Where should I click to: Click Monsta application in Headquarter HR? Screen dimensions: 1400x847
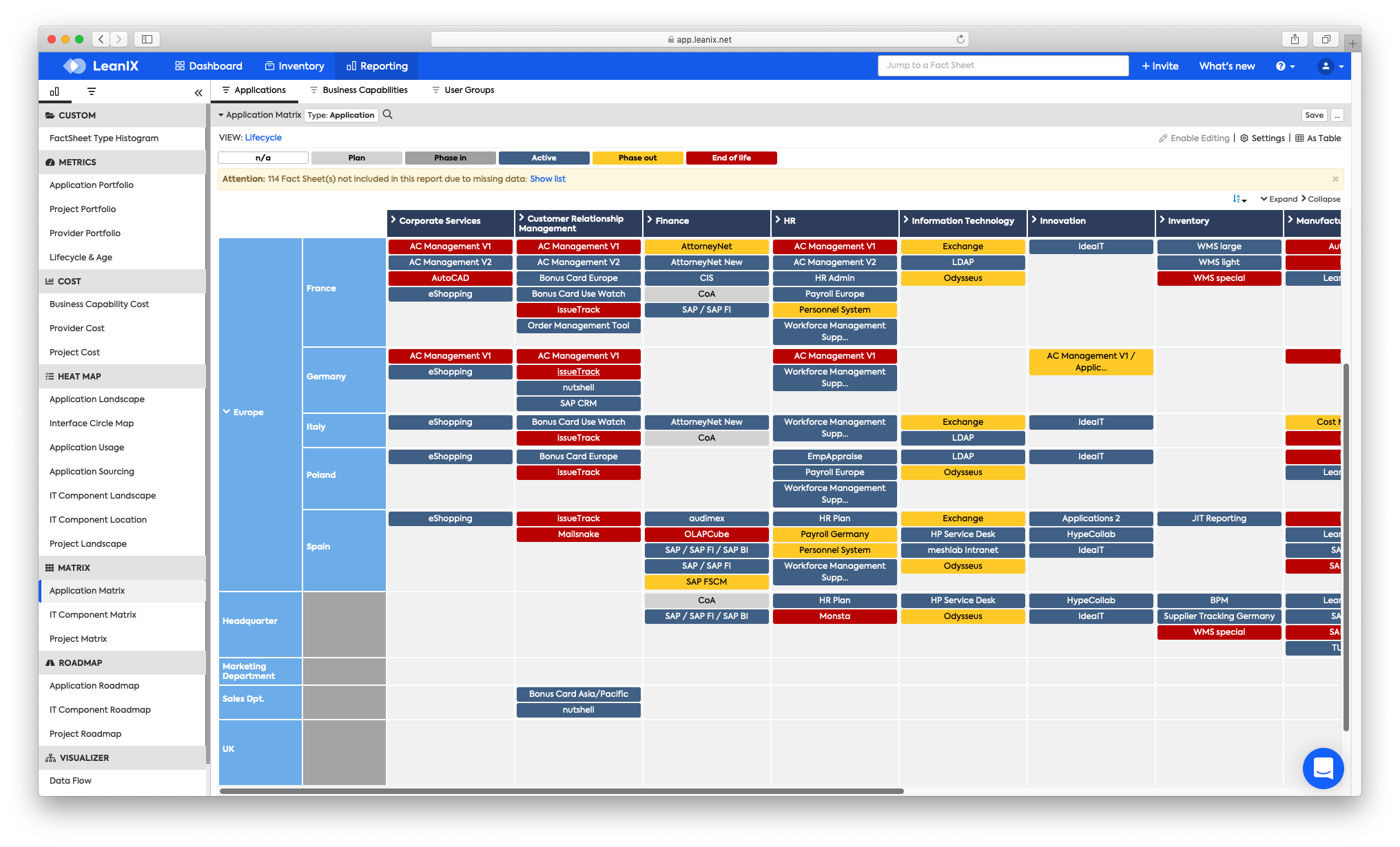point(835,616)
